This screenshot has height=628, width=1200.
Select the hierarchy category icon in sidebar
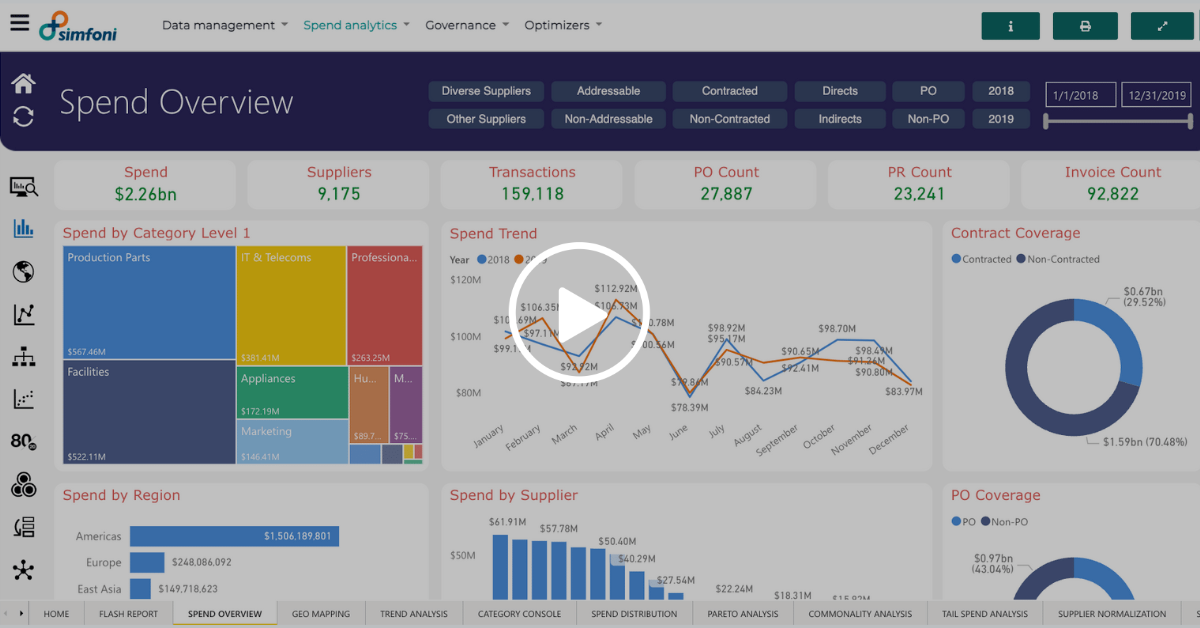(22, 357)
